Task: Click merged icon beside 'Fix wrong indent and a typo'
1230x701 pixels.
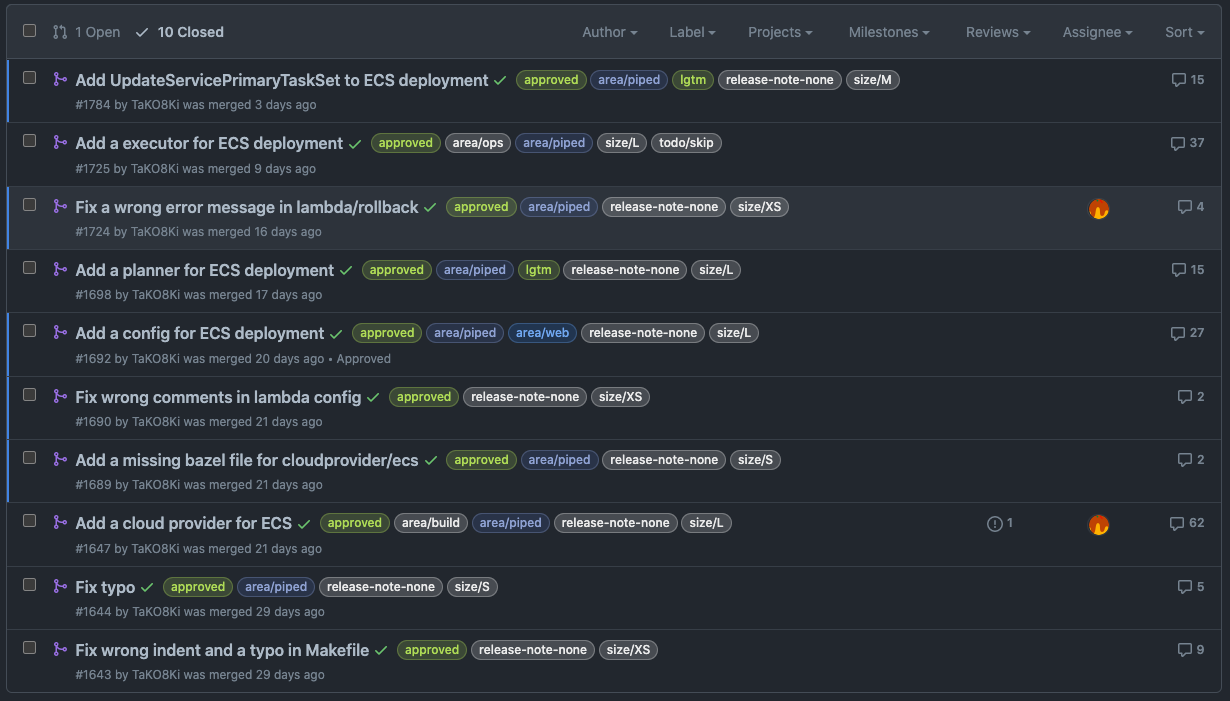Action: click(60, 649)
